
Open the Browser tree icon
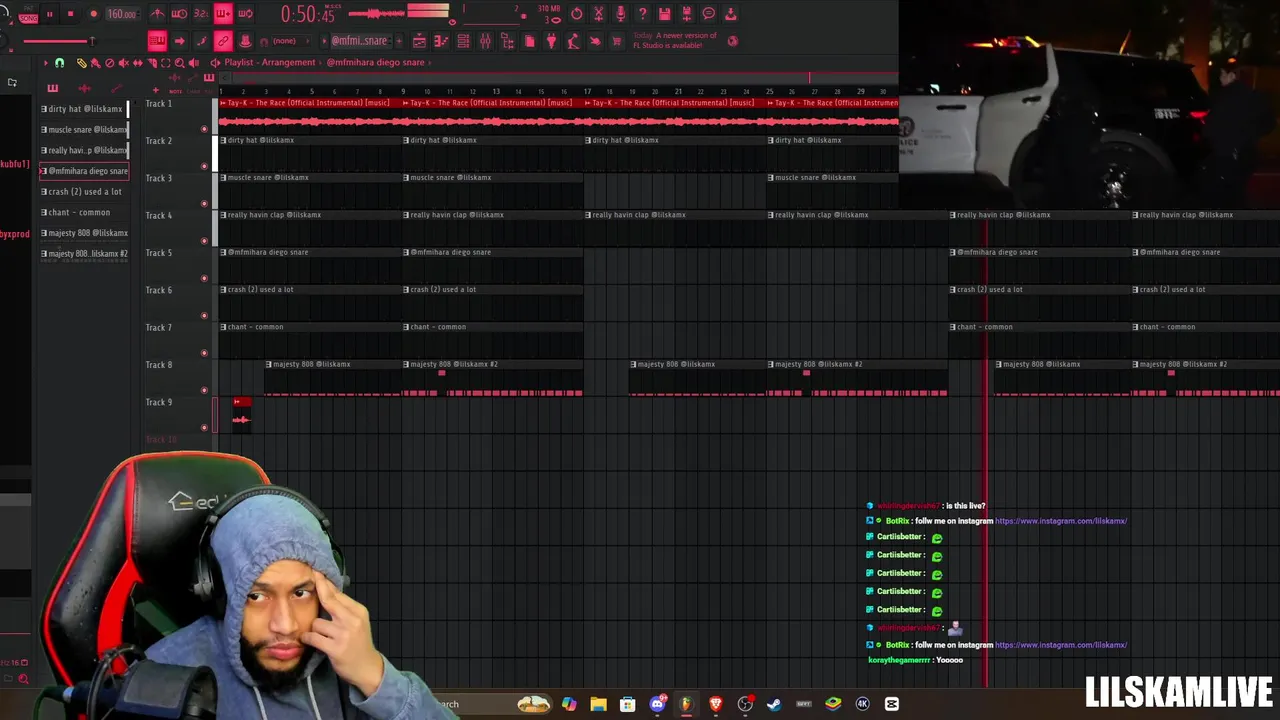click(507, 41)
